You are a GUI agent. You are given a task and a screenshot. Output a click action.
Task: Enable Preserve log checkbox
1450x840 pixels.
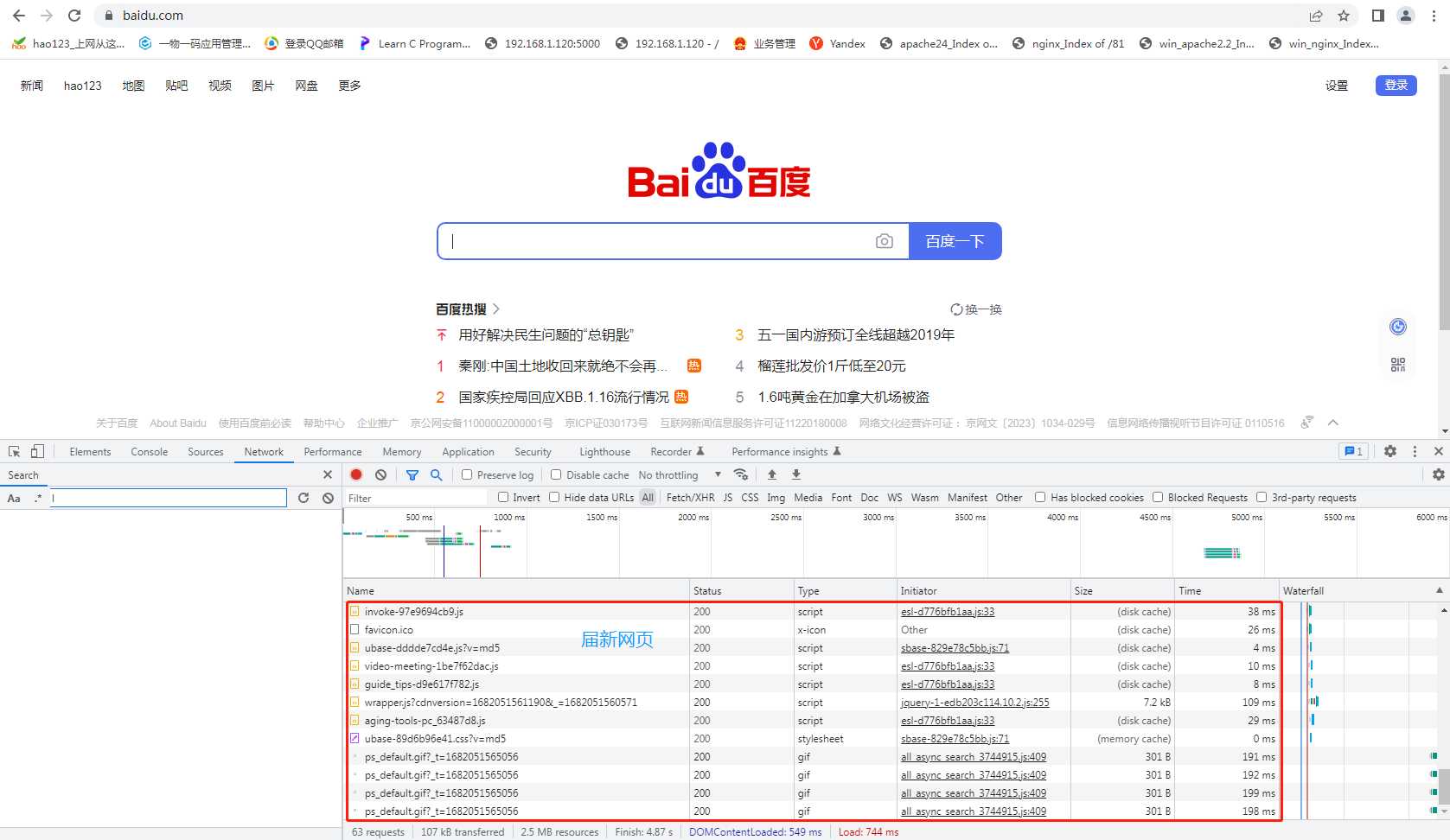[x=467, y=474]
